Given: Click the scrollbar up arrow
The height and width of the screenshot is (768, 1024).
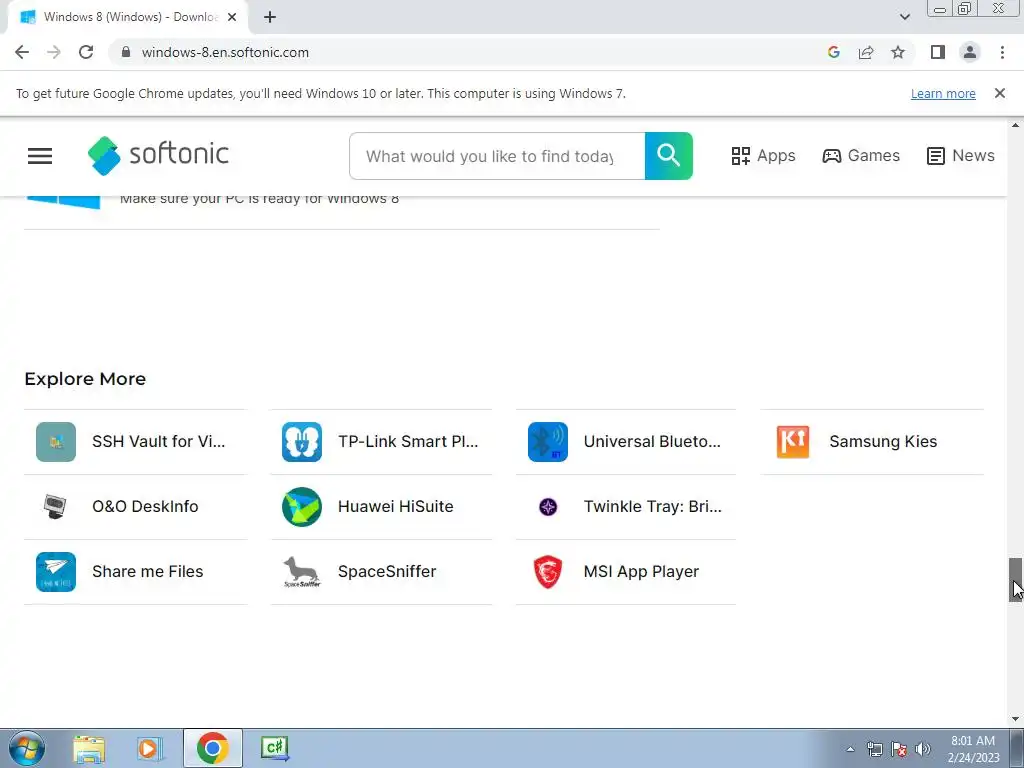Looking at the screenshot, I should [1015, 125].
